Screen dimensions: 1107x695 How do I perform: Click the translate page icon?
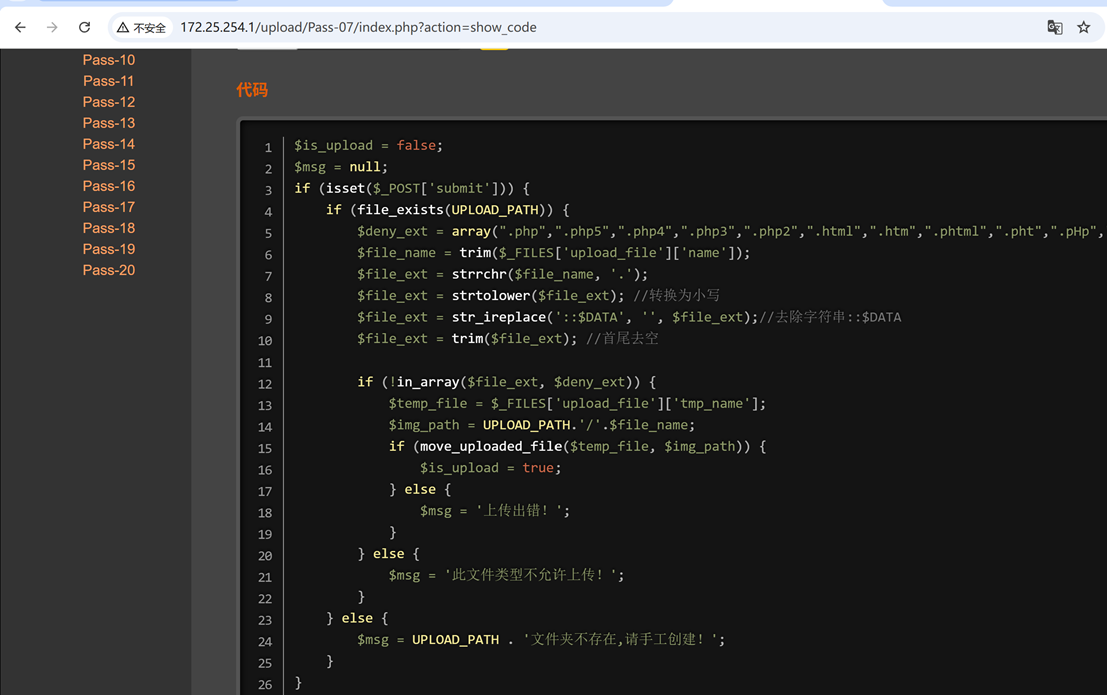[1055, 28]
